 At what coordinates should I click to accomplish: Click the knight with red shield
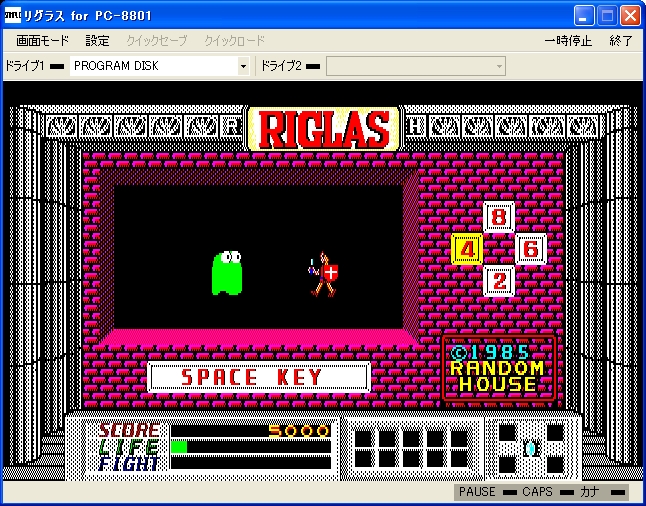pos(323,275)
